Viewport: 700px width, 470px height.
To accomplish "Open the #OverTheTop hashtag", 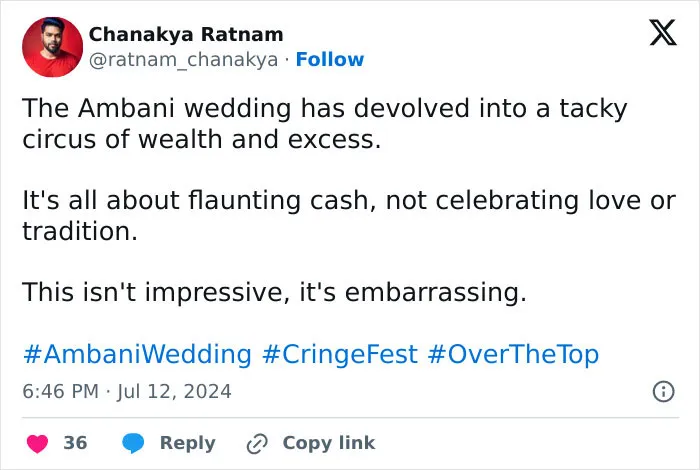I will click(513, 354).
